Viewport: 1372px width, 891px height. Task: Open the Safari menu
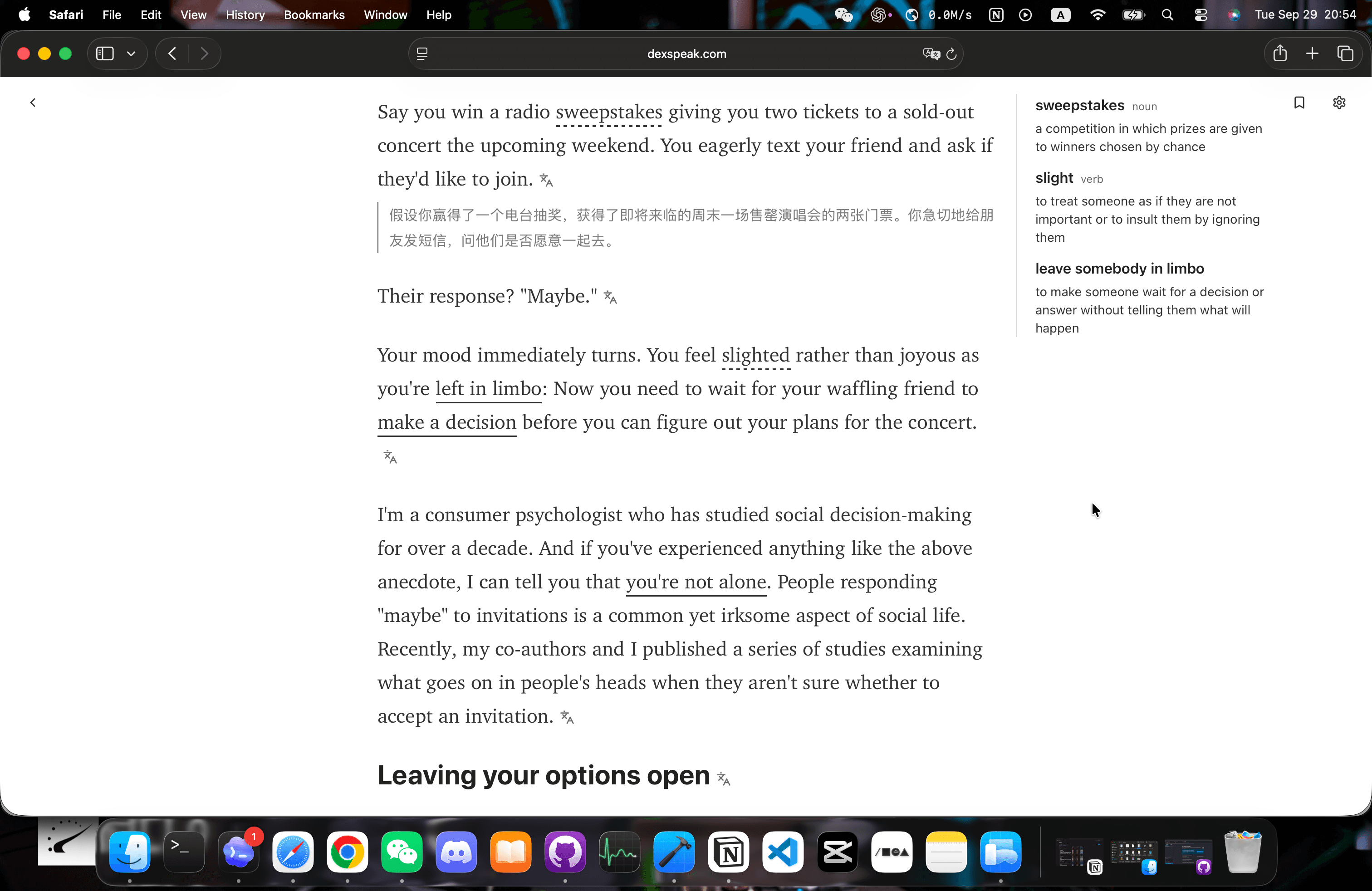pos(66,15)
